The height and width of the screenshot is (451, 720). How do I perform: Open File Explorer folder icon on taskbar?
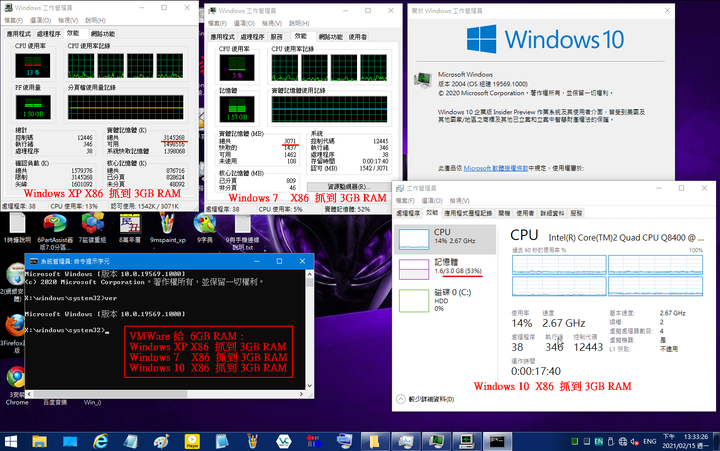[39, 442]
